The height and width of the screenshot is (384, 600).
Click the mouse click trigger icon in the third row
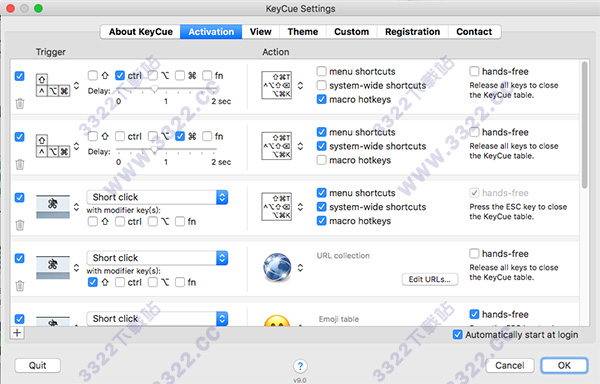53,207
